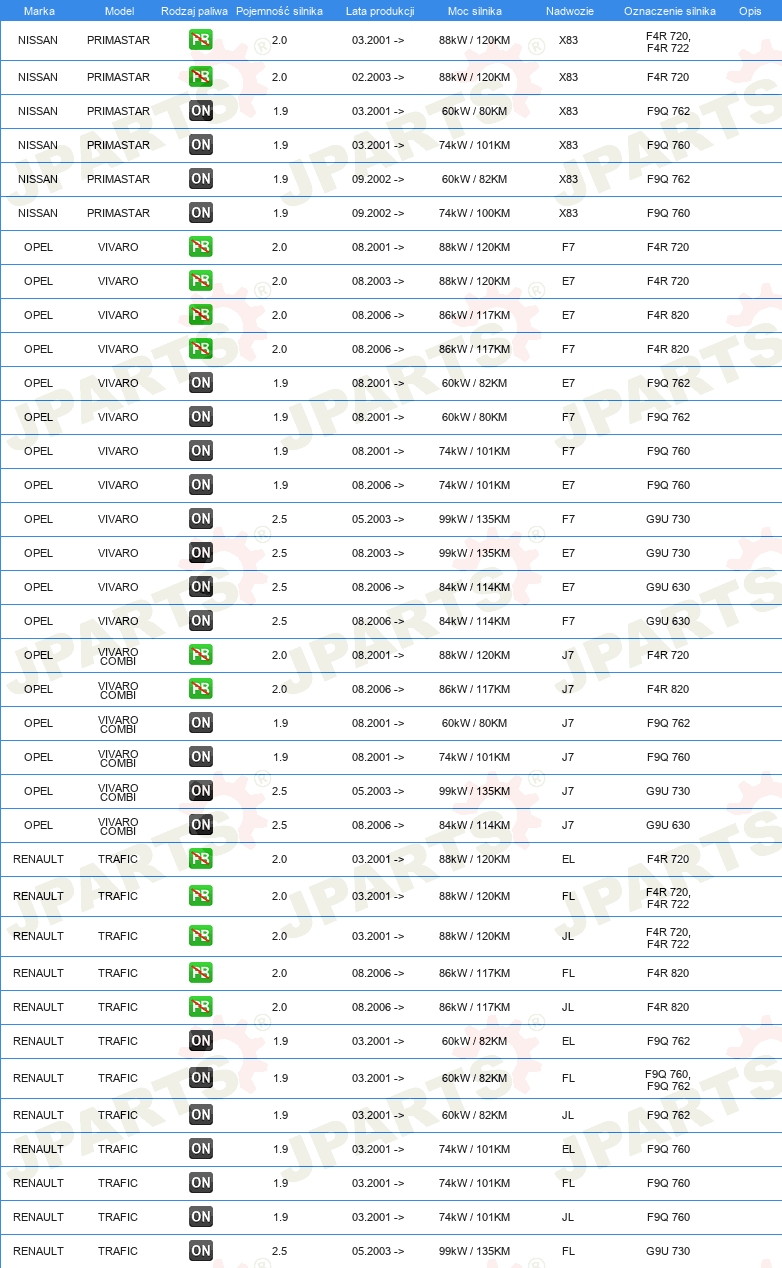Select ON icon for Opel Vivaro 08.2003 G9U 730 E7
Viewport: 782px width, 1268px height.
[201, 553]
